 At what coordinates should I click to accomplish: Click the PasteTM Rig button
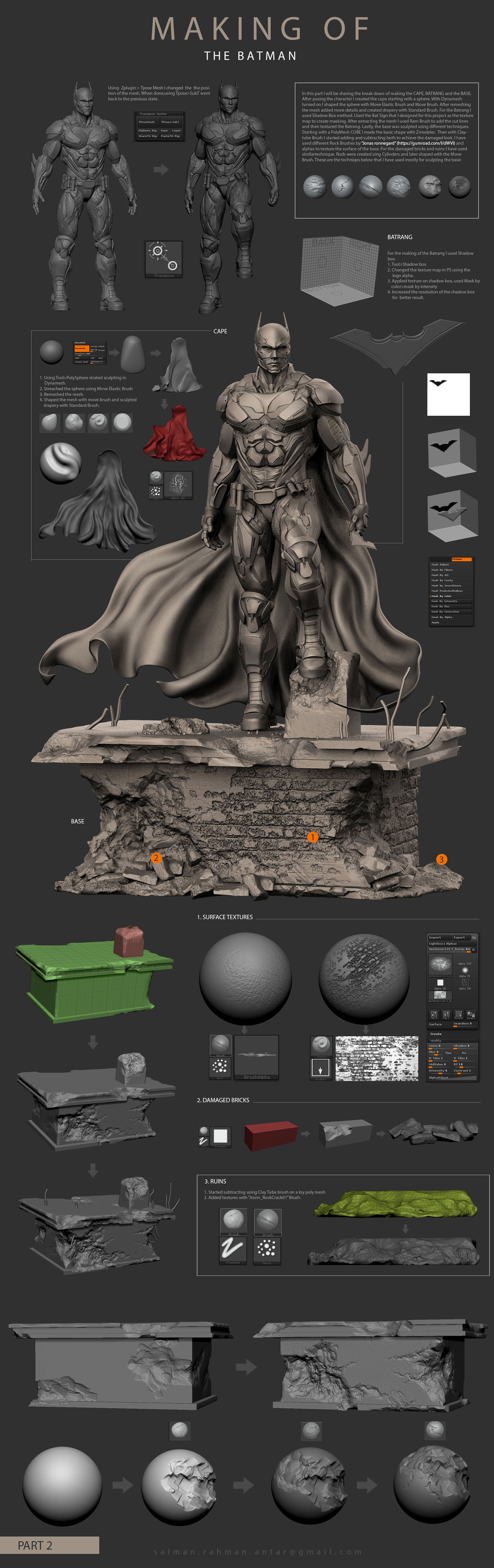coord(171,136)
